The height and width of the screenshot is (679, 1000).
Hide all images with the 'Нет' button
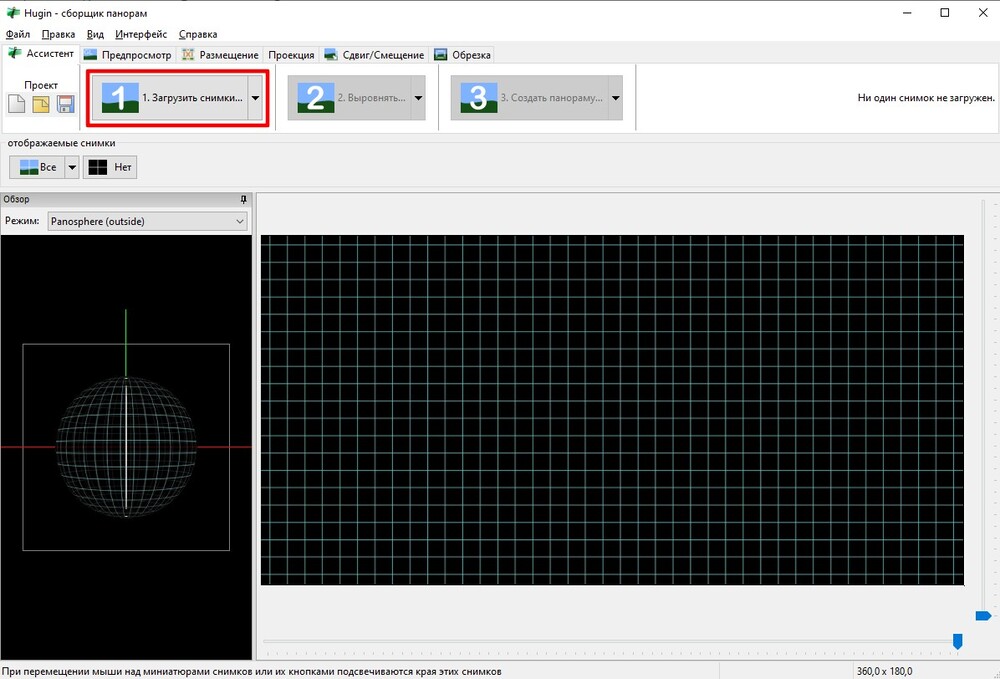(110, 167)
